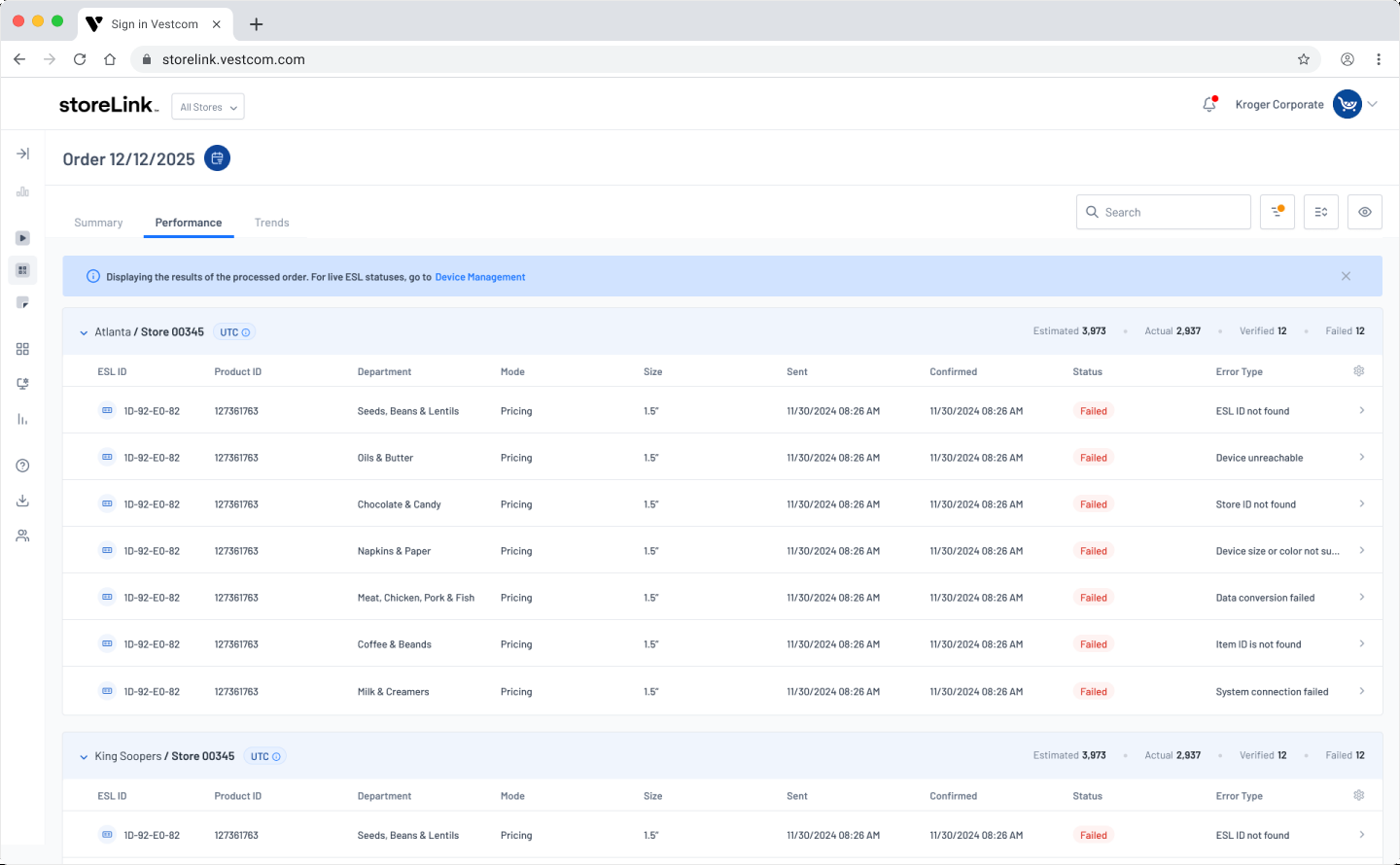Viewport: 1400px width, 865px height.
Task: Follow the Device Management link
Action: (480, 277)
